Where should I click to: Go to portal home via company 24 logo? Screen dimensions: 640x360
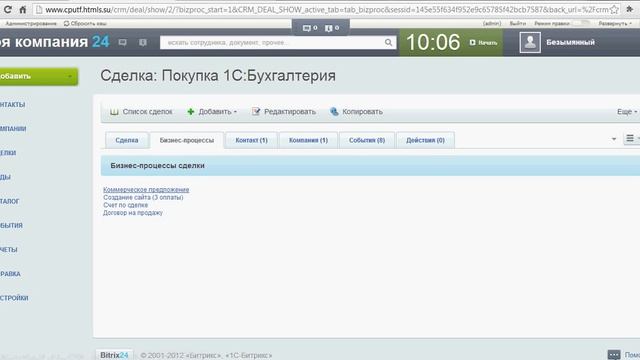pyautogui.click(x=55, y=42)
